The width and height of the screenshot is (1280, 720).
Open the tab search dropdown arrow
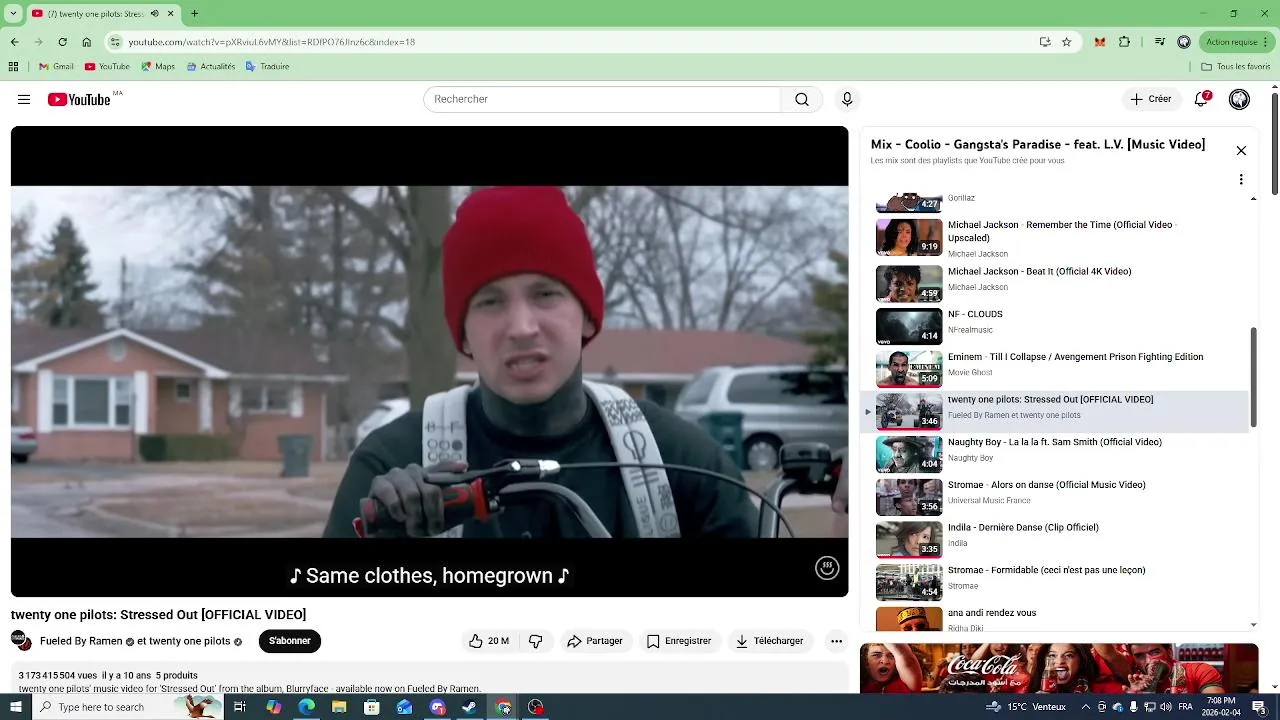coord(13,14)
